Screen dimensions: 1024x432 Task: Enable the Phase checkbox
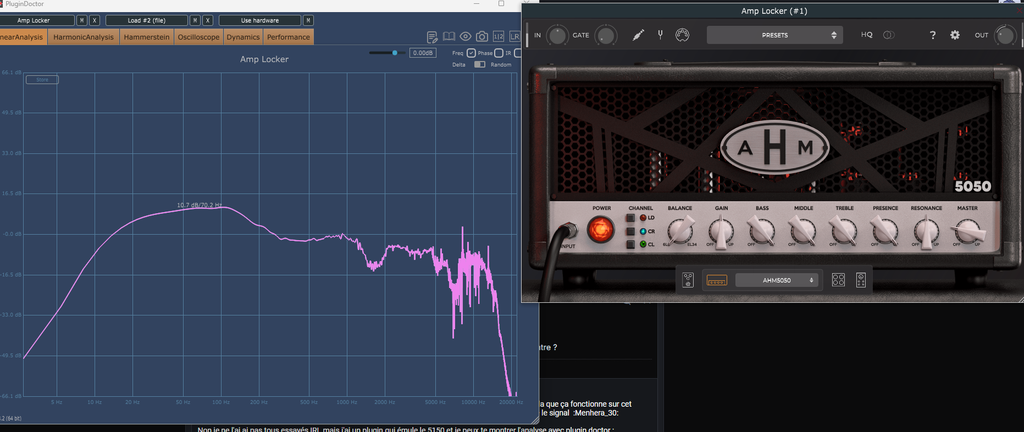(498, 53)
